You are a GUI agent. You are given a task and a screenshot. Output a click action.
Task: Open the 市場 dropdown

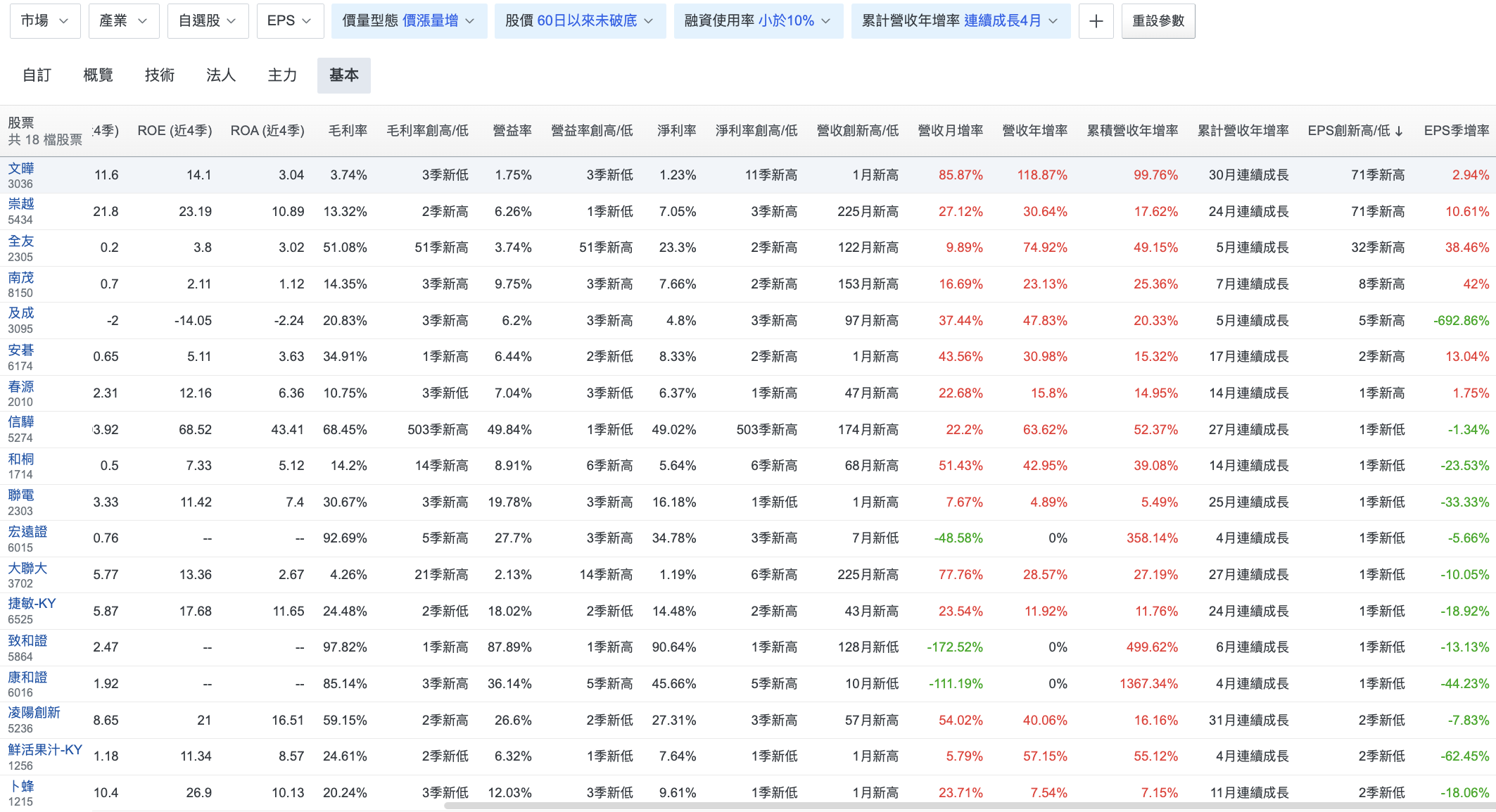tap(45, 21)
